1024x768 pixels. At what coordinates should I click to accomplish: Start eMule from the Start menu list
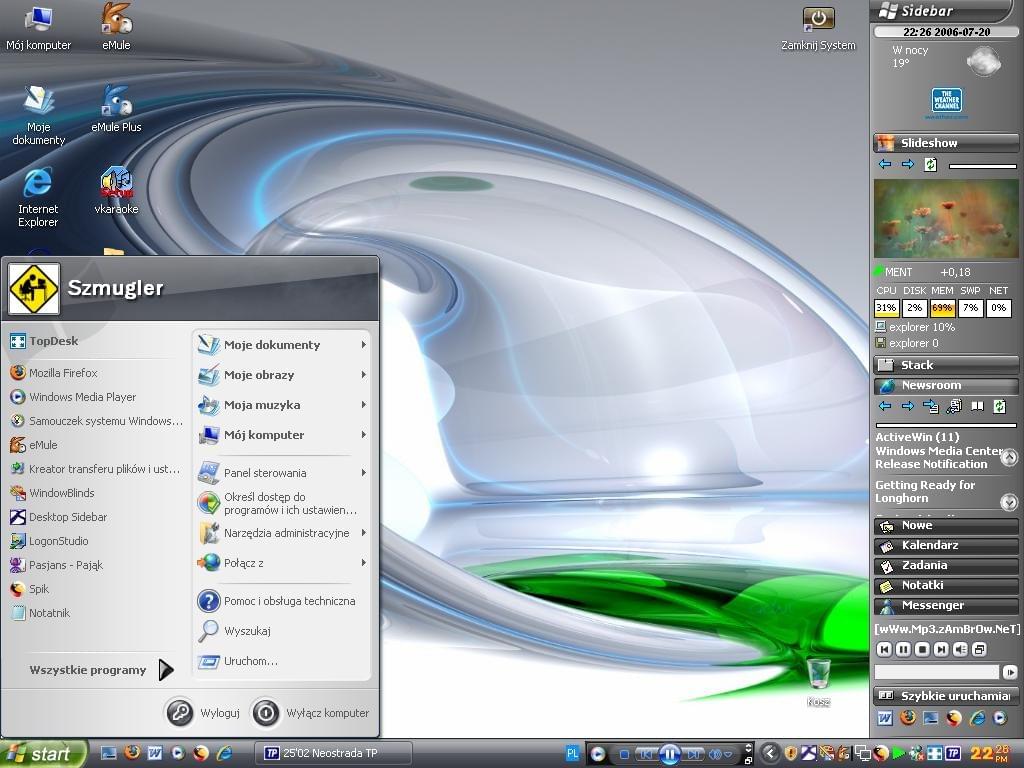point(34,445)
